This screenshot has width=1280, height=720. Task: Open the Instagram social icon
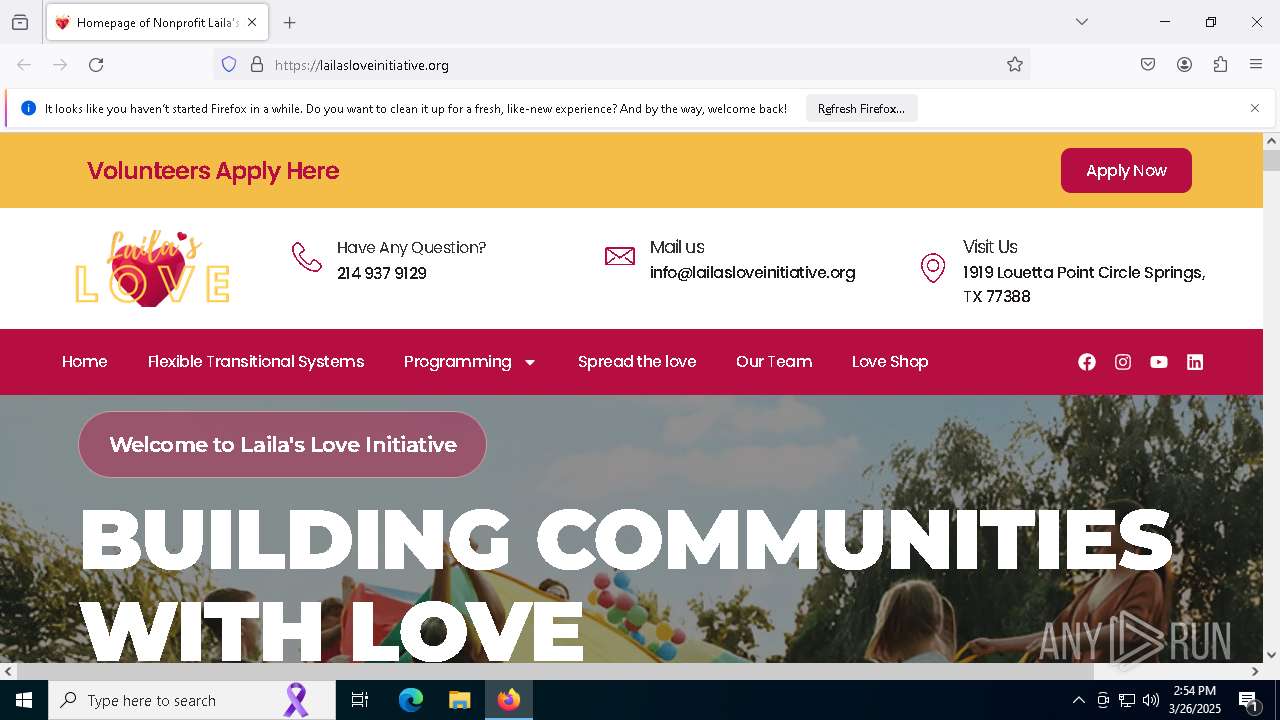1123,362
